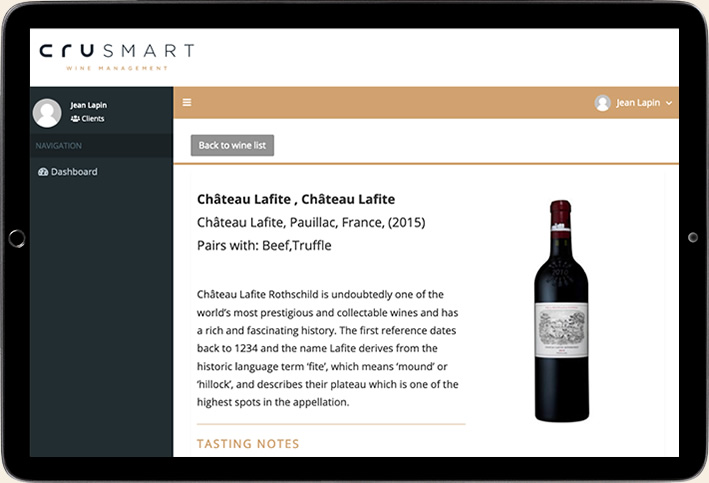Click the sidebar profile avatar
The height and width of the screenshot is (483, 709).
(47, 113)
